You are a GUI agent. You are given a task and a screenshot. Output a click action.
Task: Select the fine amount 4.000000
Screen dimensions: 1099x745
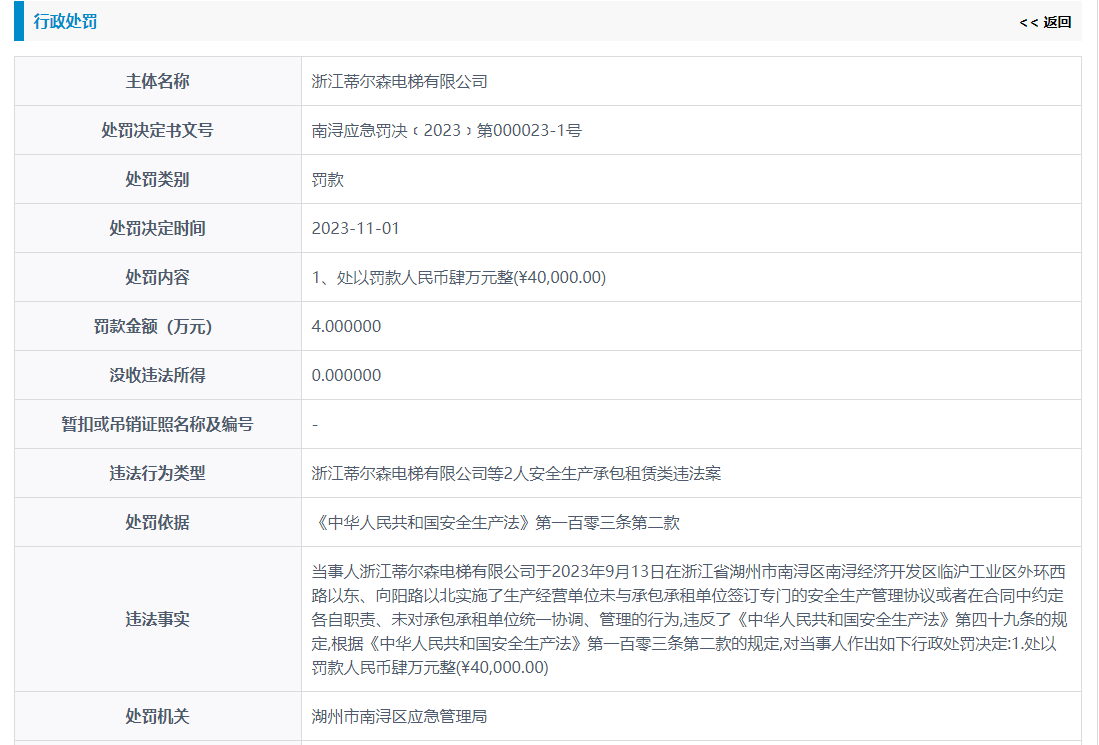coord(346,327)
